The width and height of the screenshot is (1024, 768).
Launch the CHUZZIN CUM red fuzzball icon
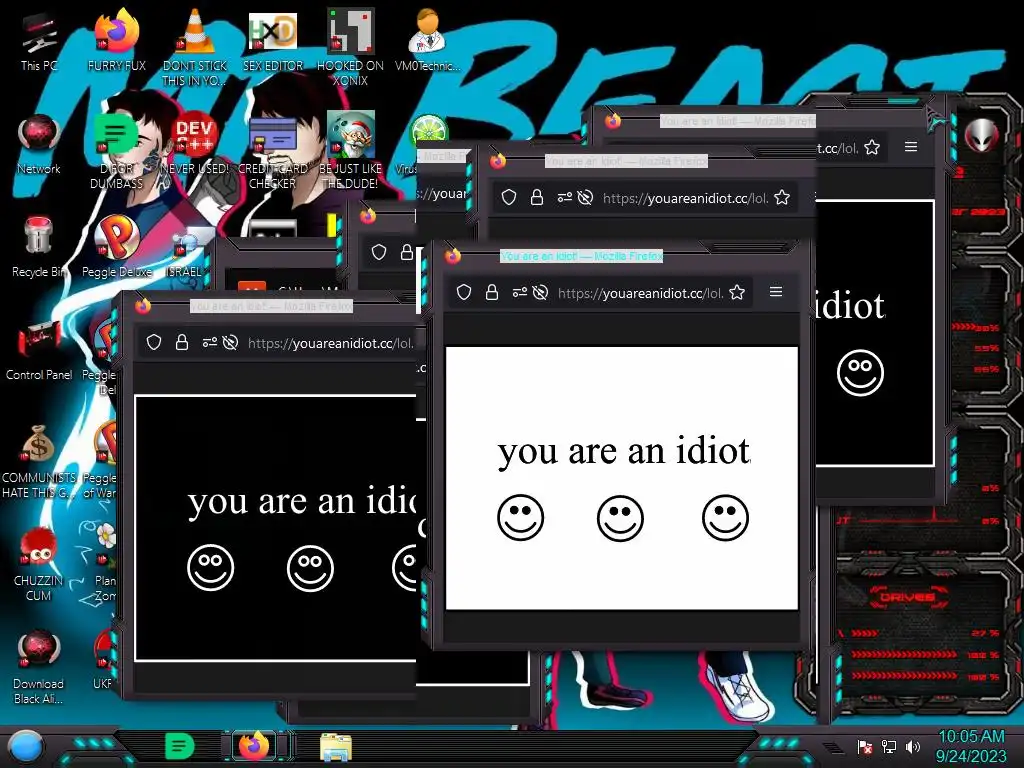pos(39,564)
